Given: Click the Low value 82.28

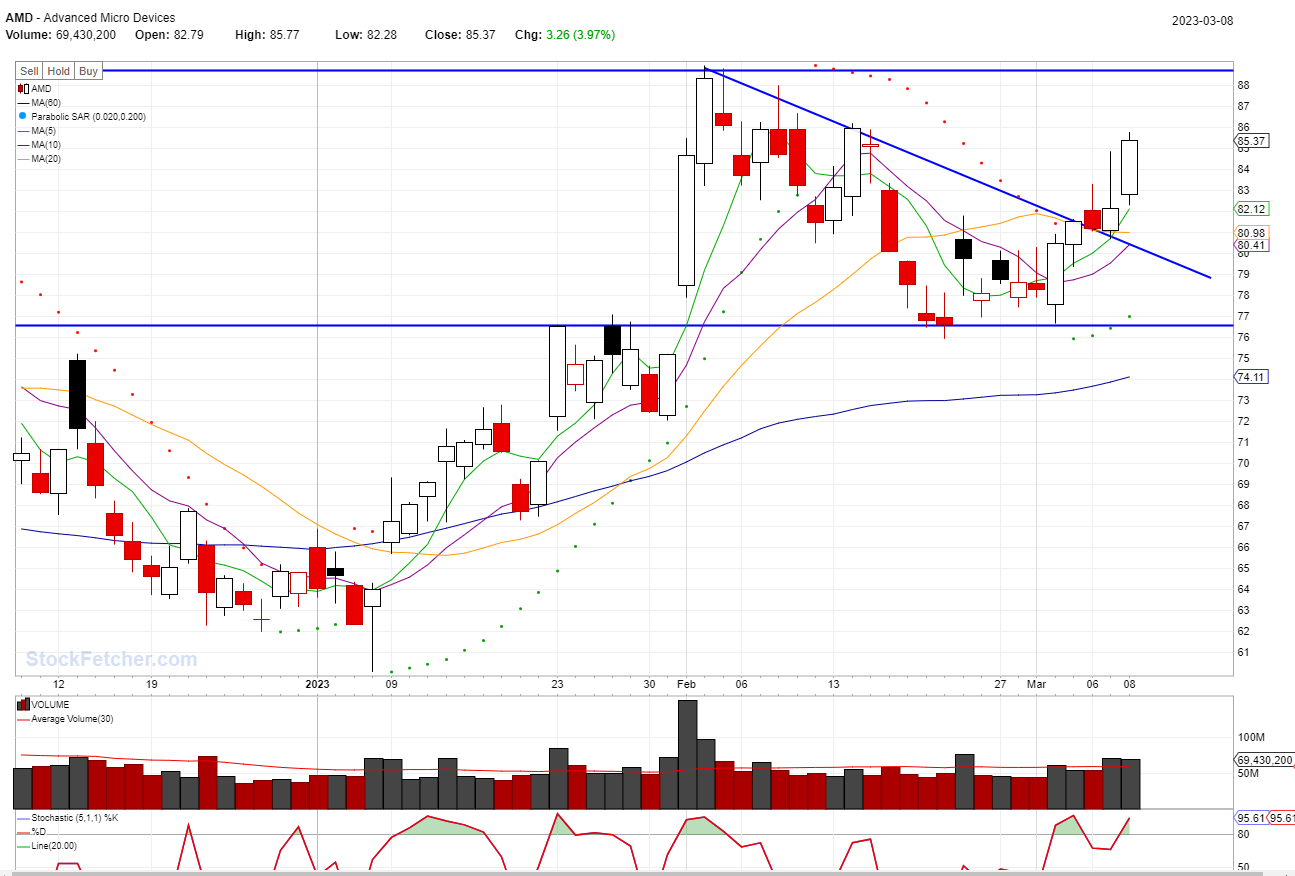Looking at the screenshot, I should pos(381,35).
